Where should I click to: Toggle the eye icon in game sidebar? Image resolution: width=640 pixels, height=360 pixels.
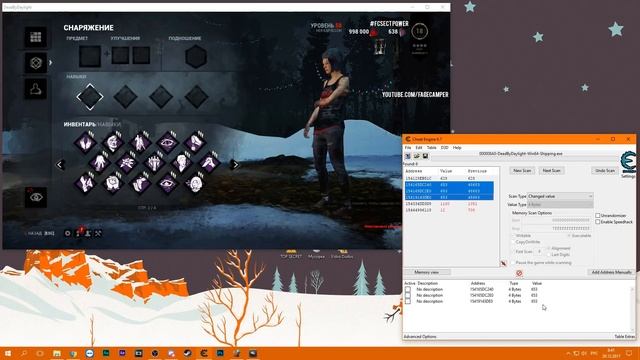[36, 198]
